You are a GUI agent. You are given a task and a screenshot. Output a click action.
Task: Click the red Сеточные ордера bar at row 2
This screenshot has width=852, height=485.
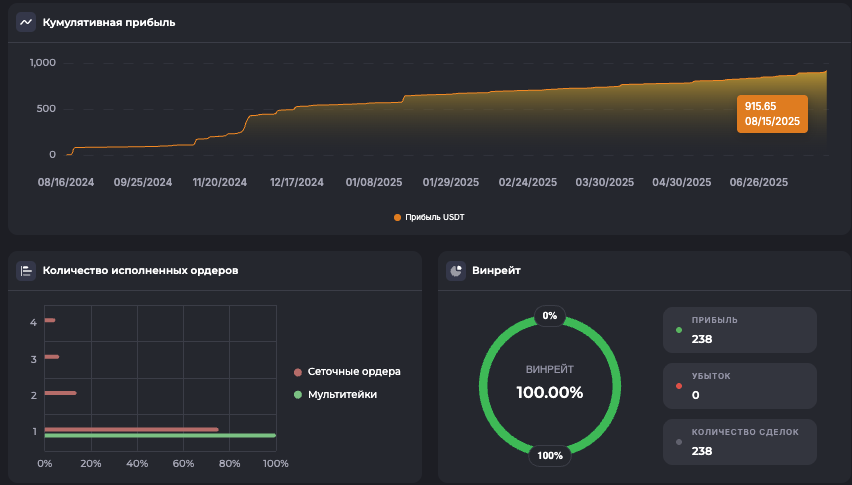60,393
